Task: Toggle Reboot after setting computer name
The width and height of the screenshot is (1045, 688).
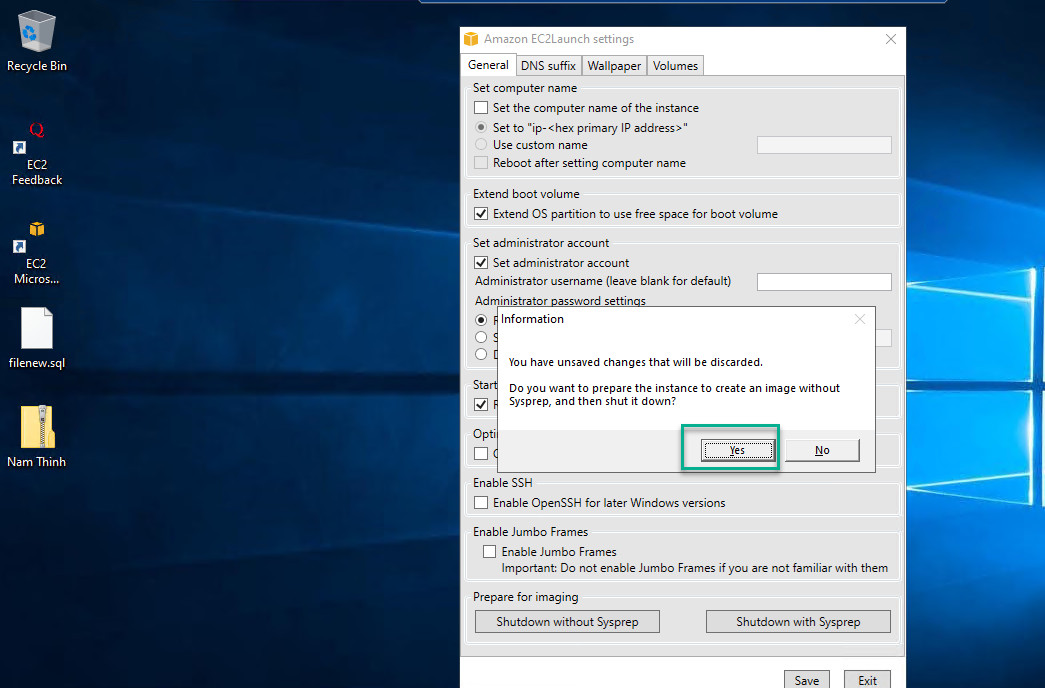Action: click(x=481, y=163)
